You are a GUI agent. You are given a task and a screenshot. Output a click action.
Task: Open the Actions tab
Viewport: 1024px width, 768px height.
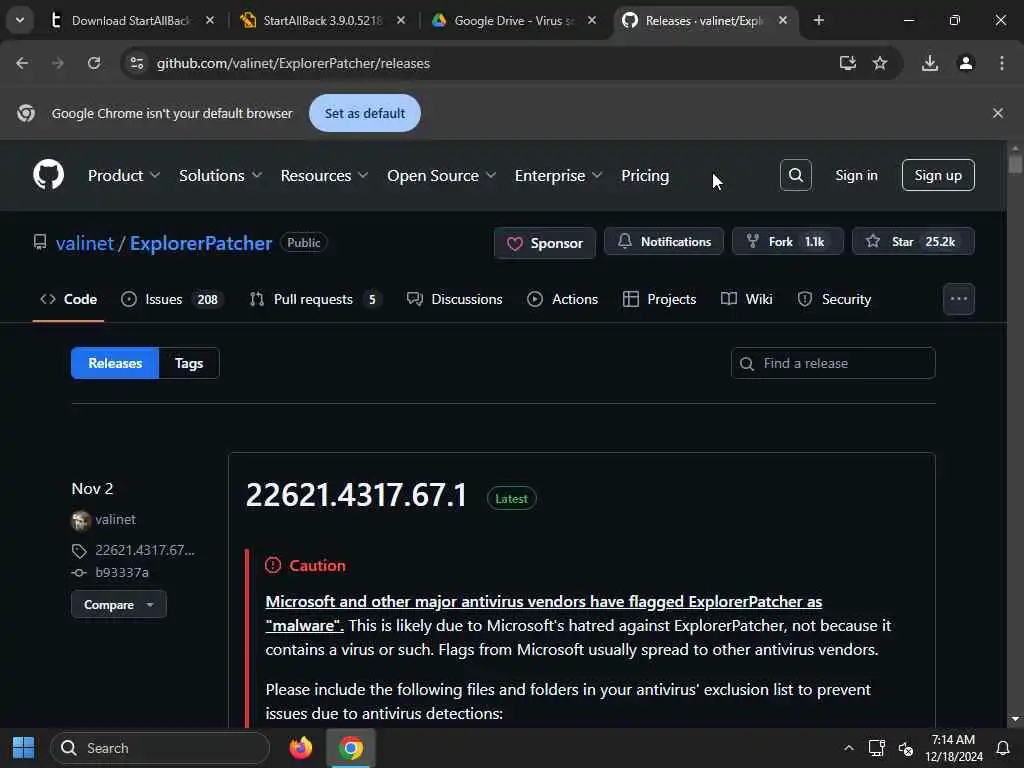tap(562, 299)
